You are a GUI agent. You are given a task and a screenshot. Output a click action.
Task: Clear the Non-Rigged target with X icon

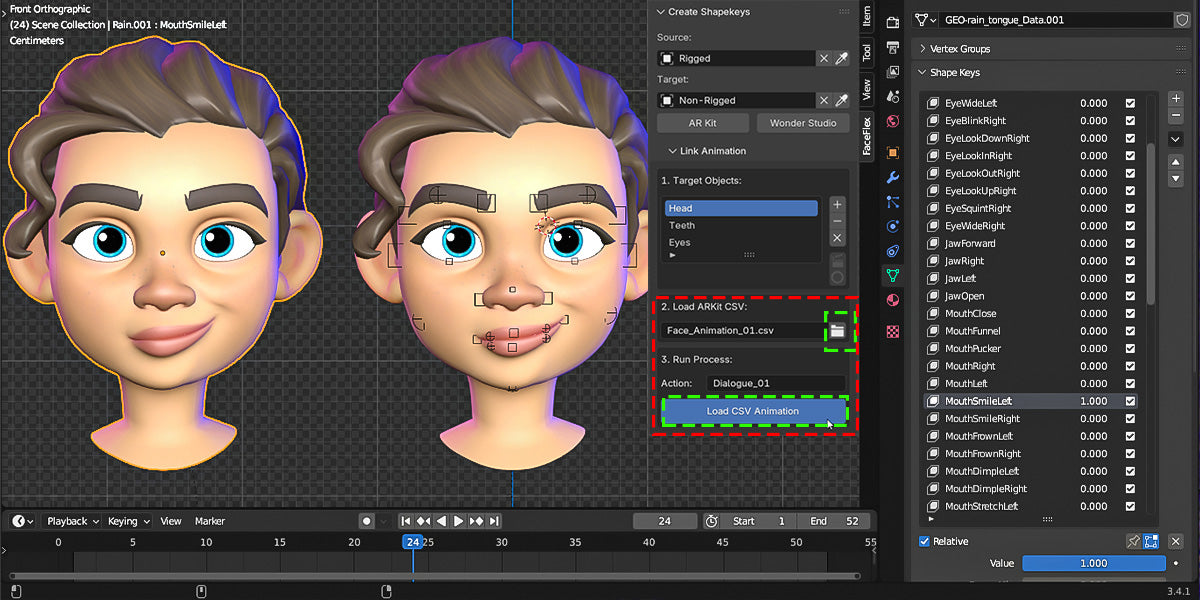click(824, 100)
